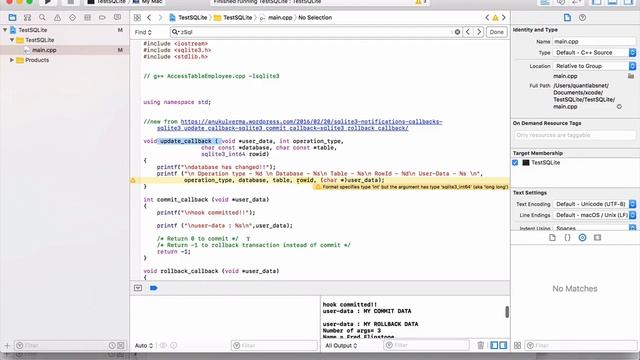The height and width of the screenshot is (360, 640).
Task: Open No Selection symbol menu
Action: (x=315, y=18)
